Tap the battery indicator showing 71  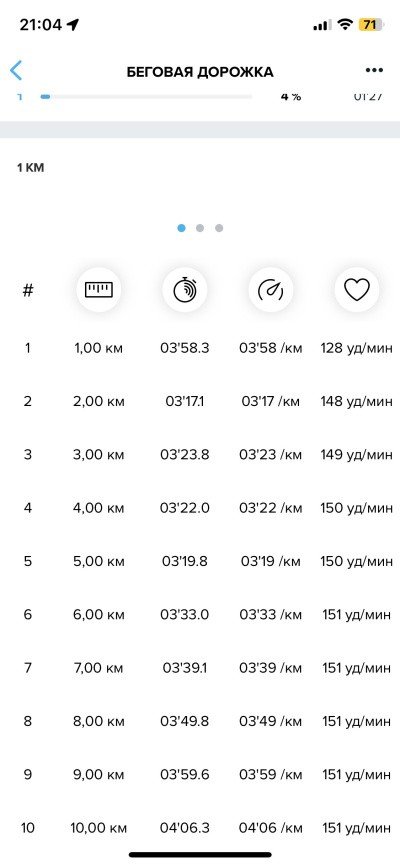(370, 24)
